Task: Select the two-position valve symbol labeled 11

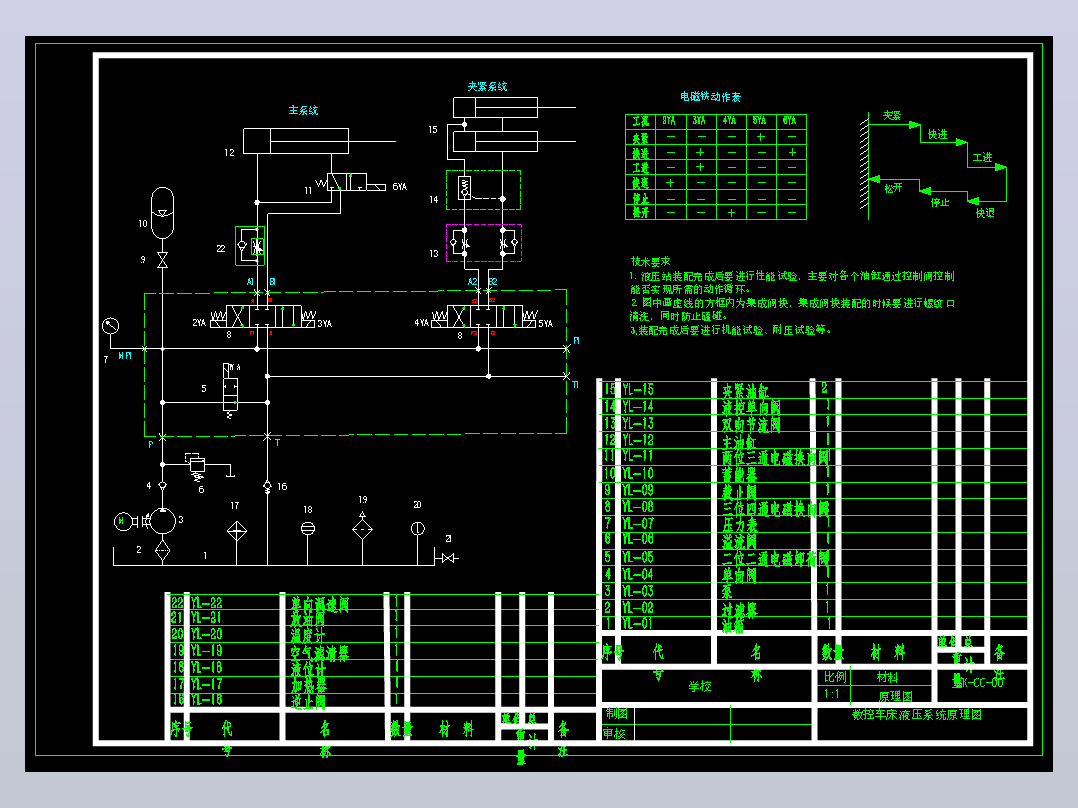Action: [351, 182]
